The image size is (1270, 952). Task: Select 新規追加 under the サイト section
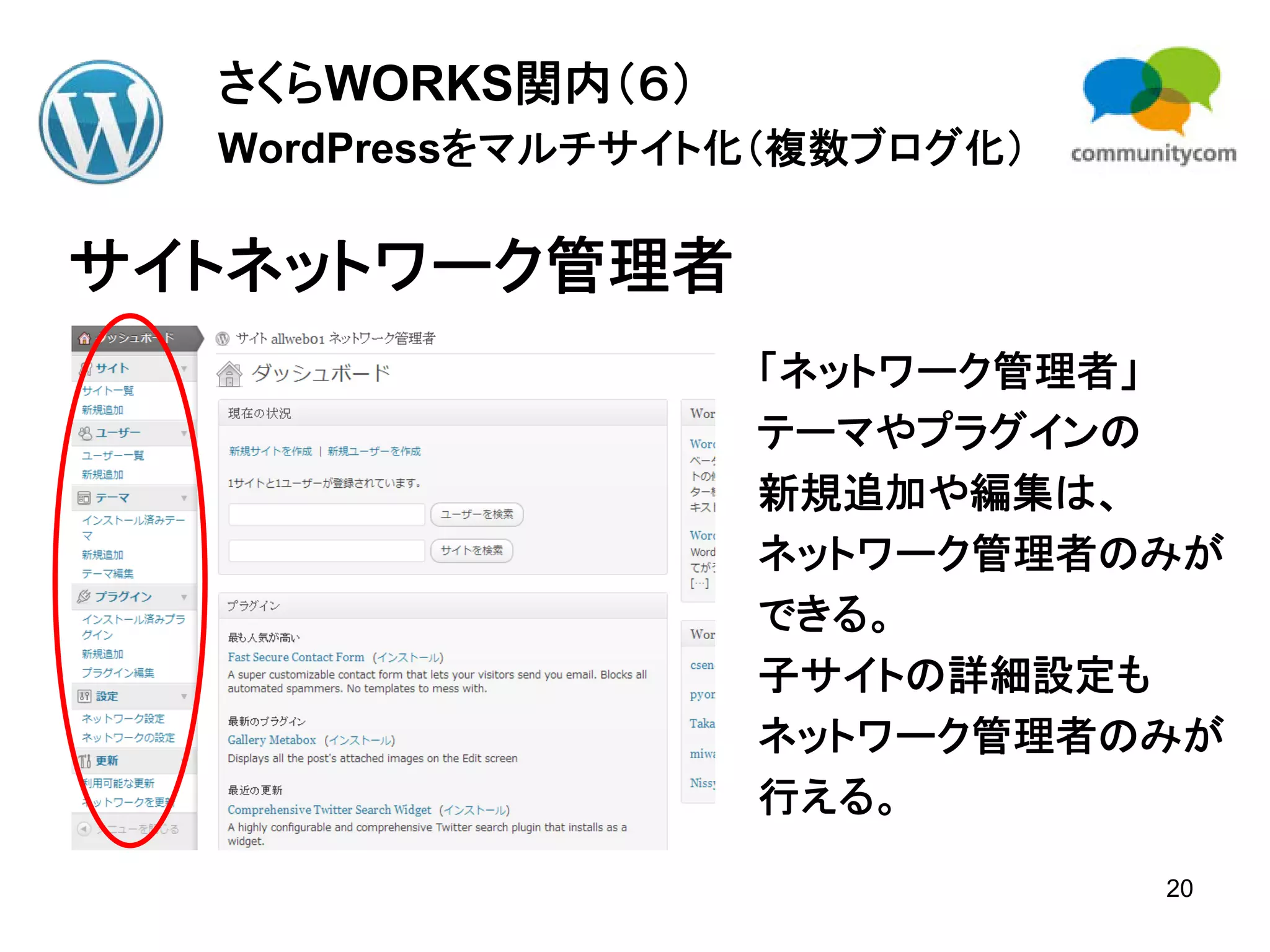point(103,410)
